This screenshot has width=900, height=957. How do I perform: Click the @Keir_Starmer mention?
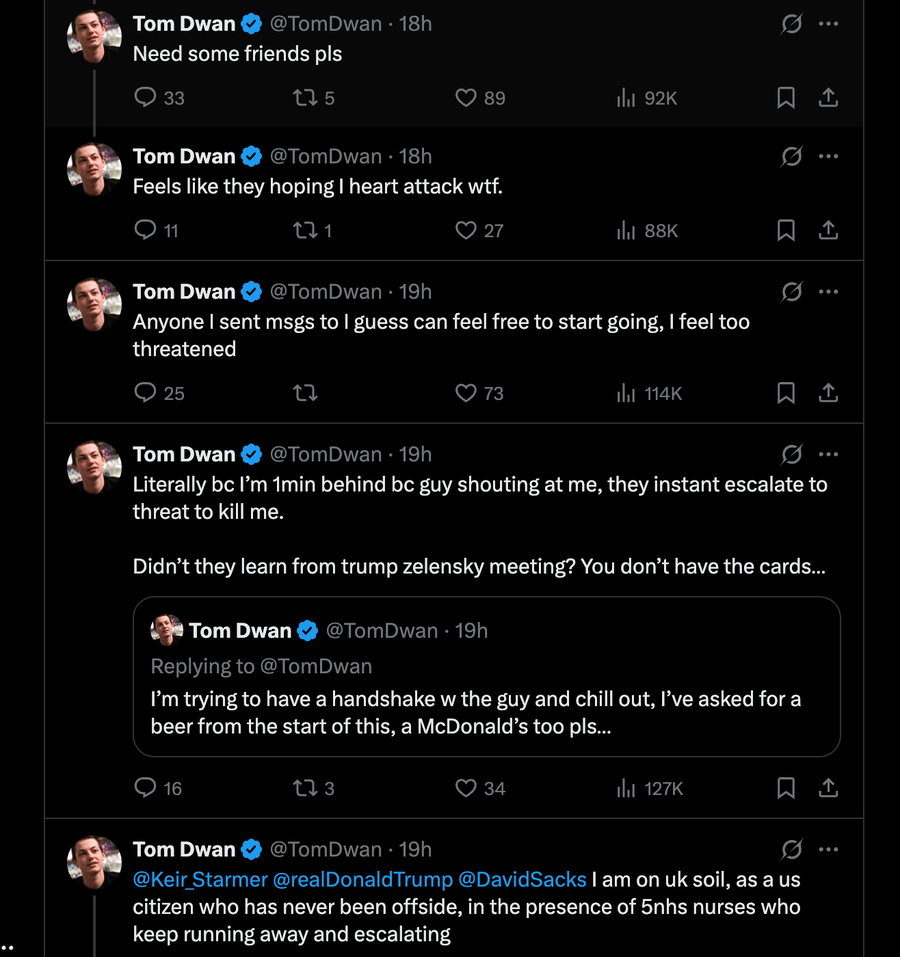(200, 879)
